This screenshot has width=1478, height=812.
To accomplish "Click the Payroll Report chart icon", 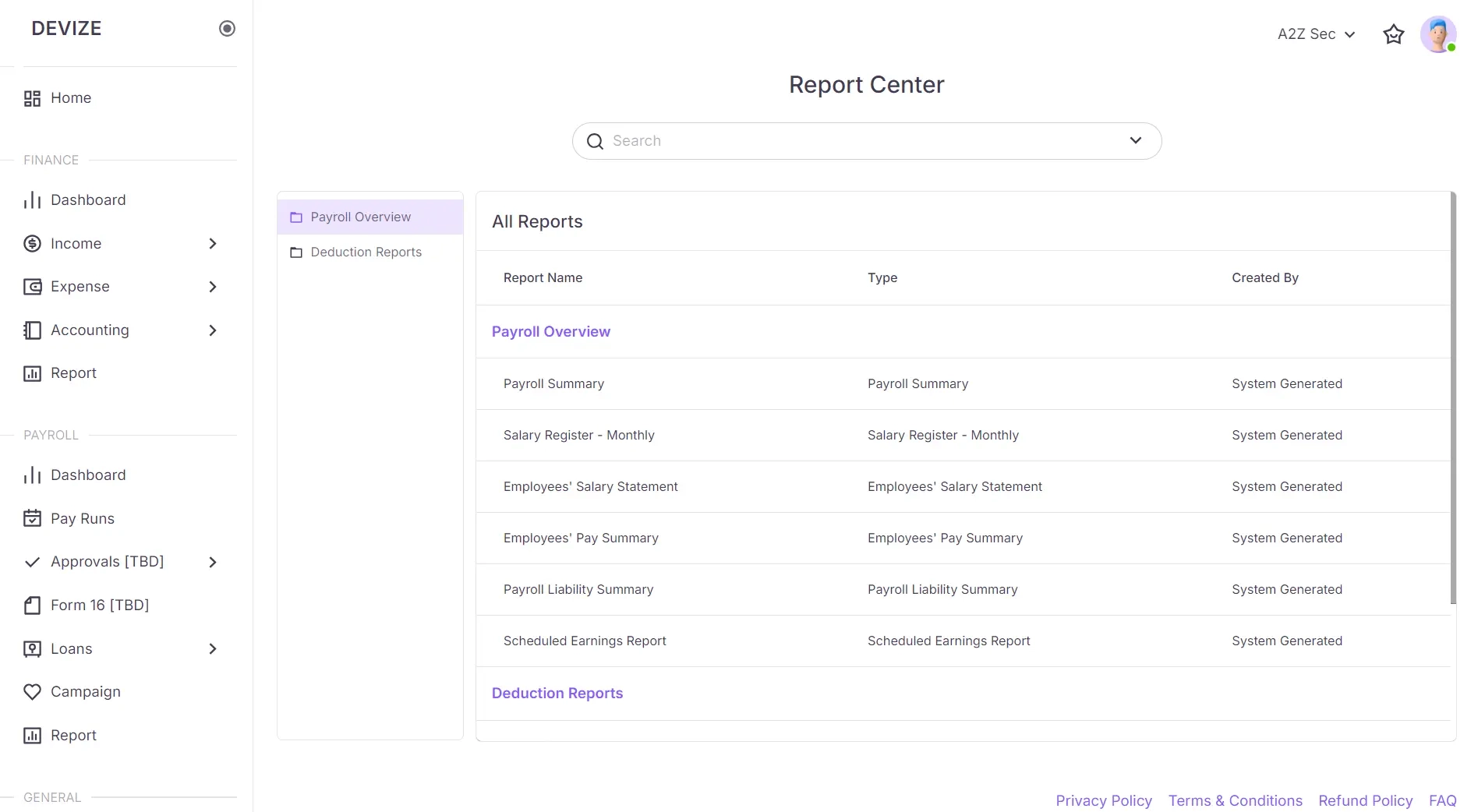I will (32, 736).
